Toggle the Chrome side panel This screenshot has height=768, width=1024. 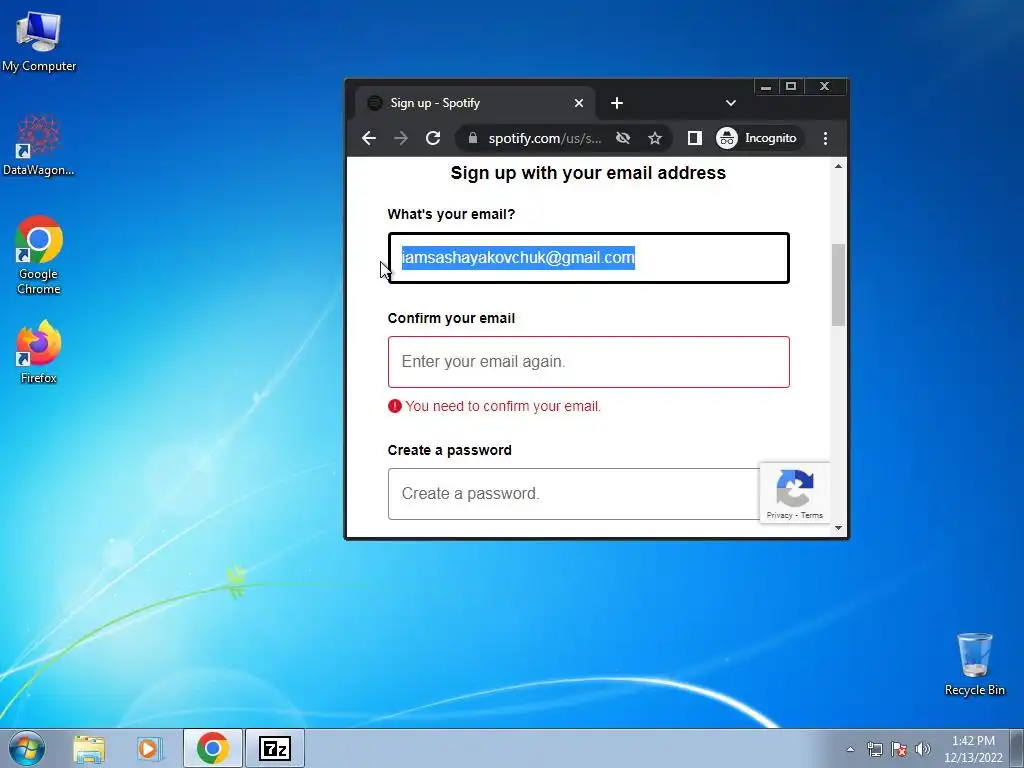pyautogui.click(x=694, y=138)
